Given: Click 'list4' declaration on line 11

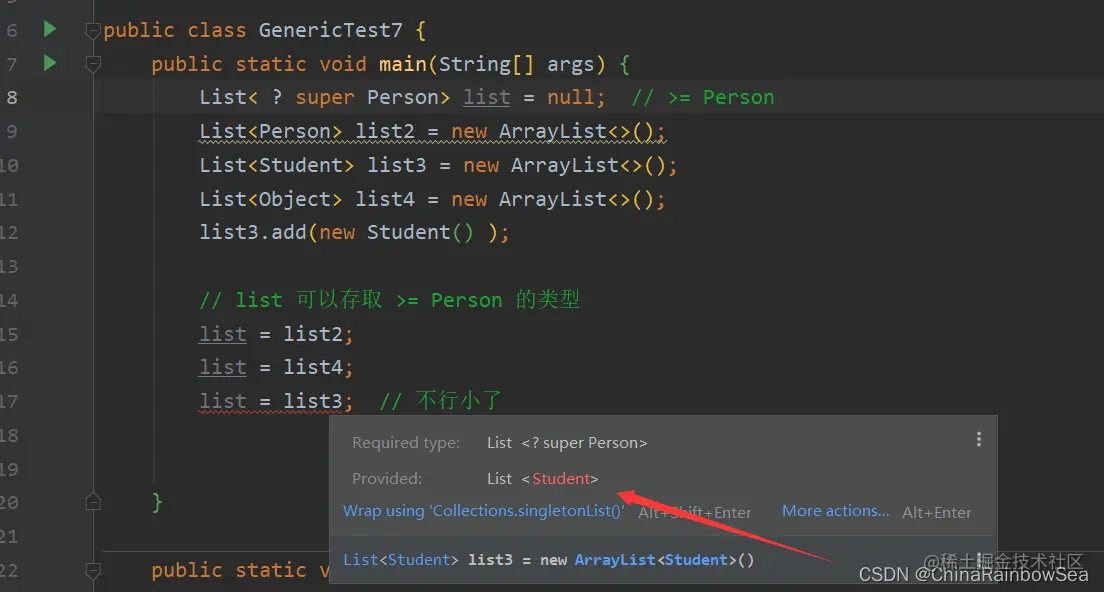Looking at the screenshot, I should (384, 199).
